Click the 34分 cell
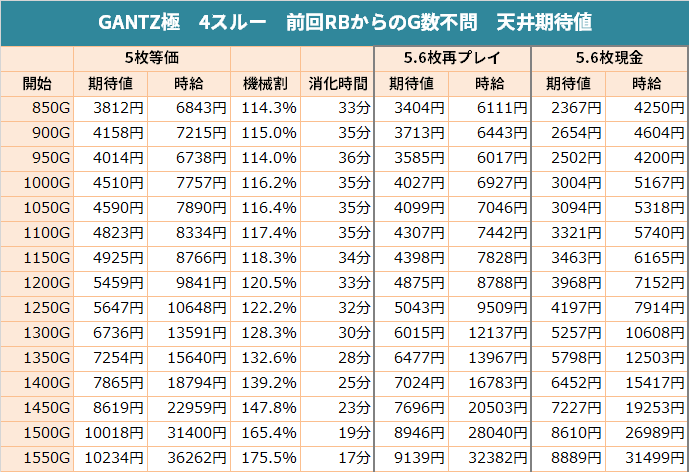Viewport: 689px width, 472px height. (337, 258)
